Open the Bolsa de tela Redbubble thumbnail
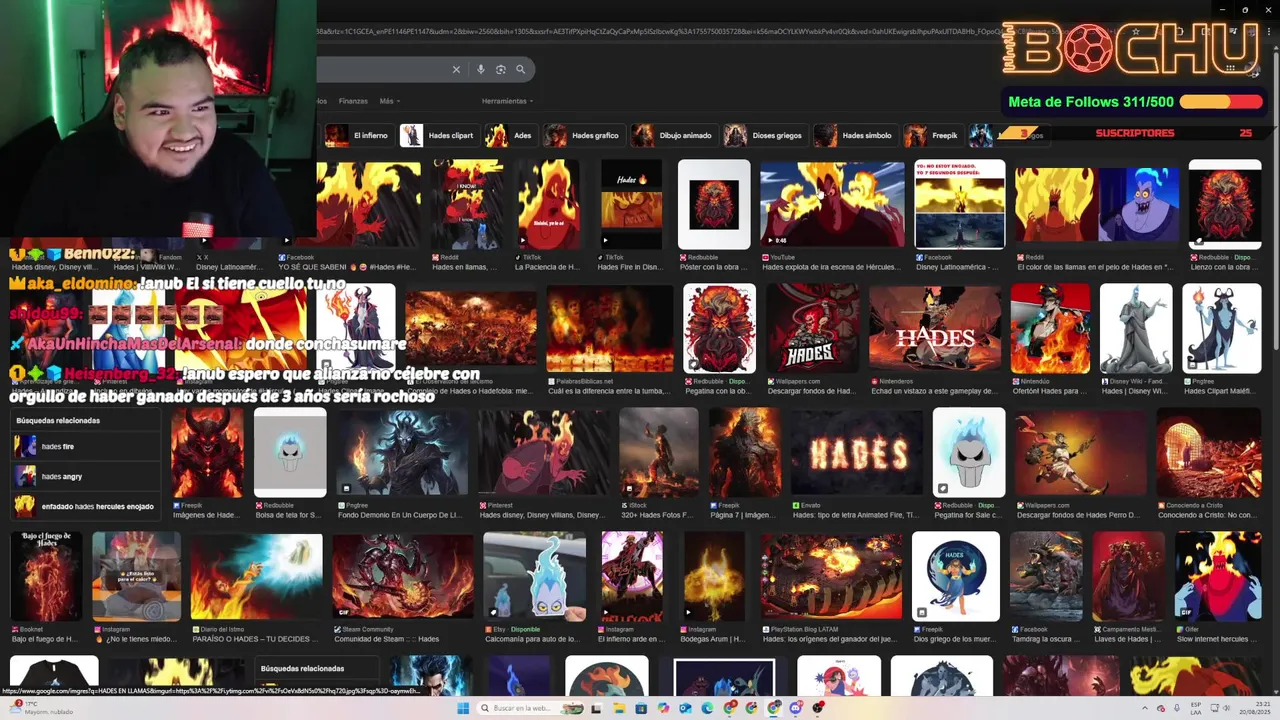Image resolution: width=1280 pixels, height=720 pixels. pyautogui.click(x=290, y=453)
